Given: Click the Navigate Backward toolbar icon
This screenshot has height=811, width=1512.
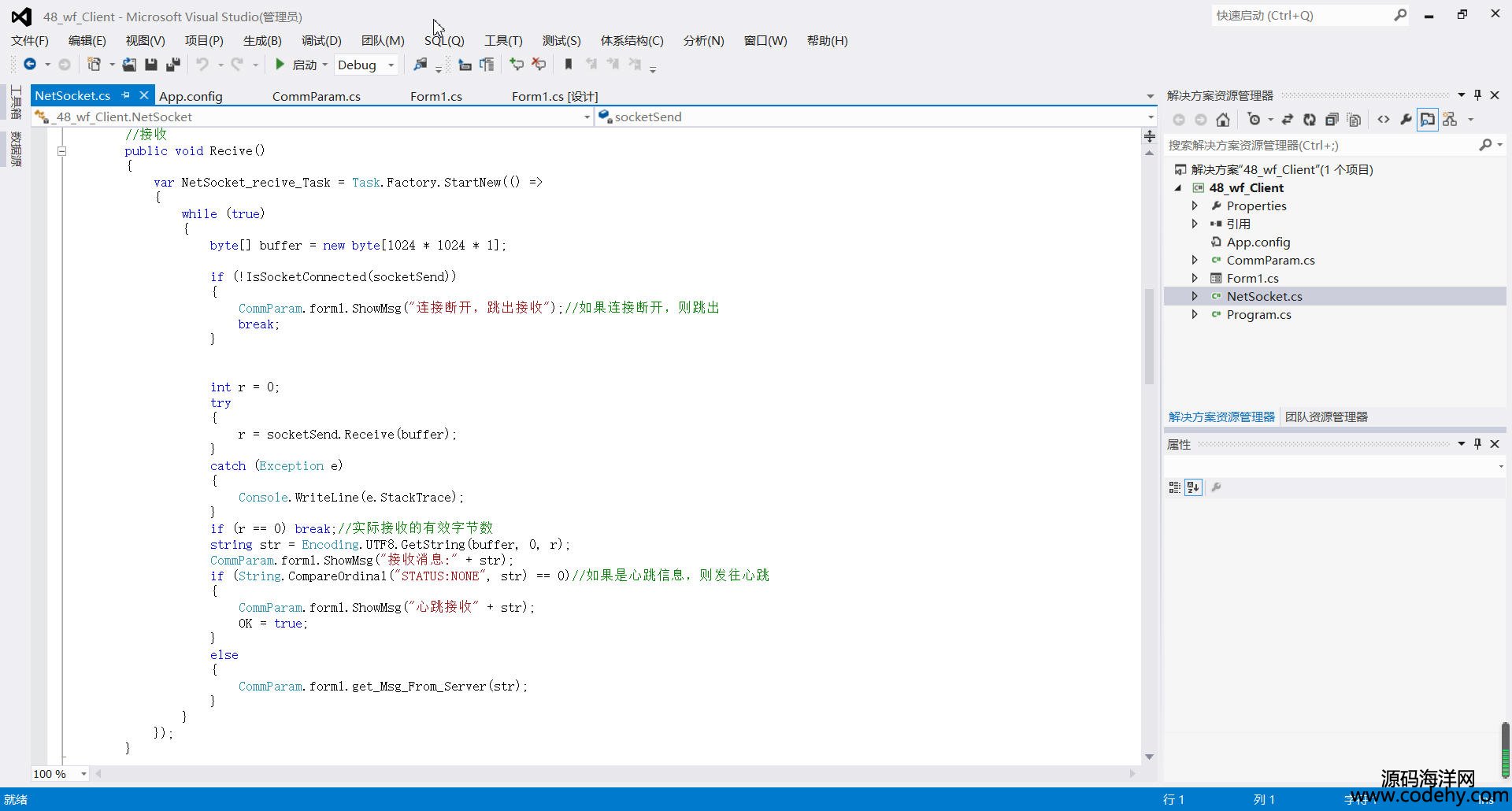Looking at the screenshot, I should pos(30,65).
